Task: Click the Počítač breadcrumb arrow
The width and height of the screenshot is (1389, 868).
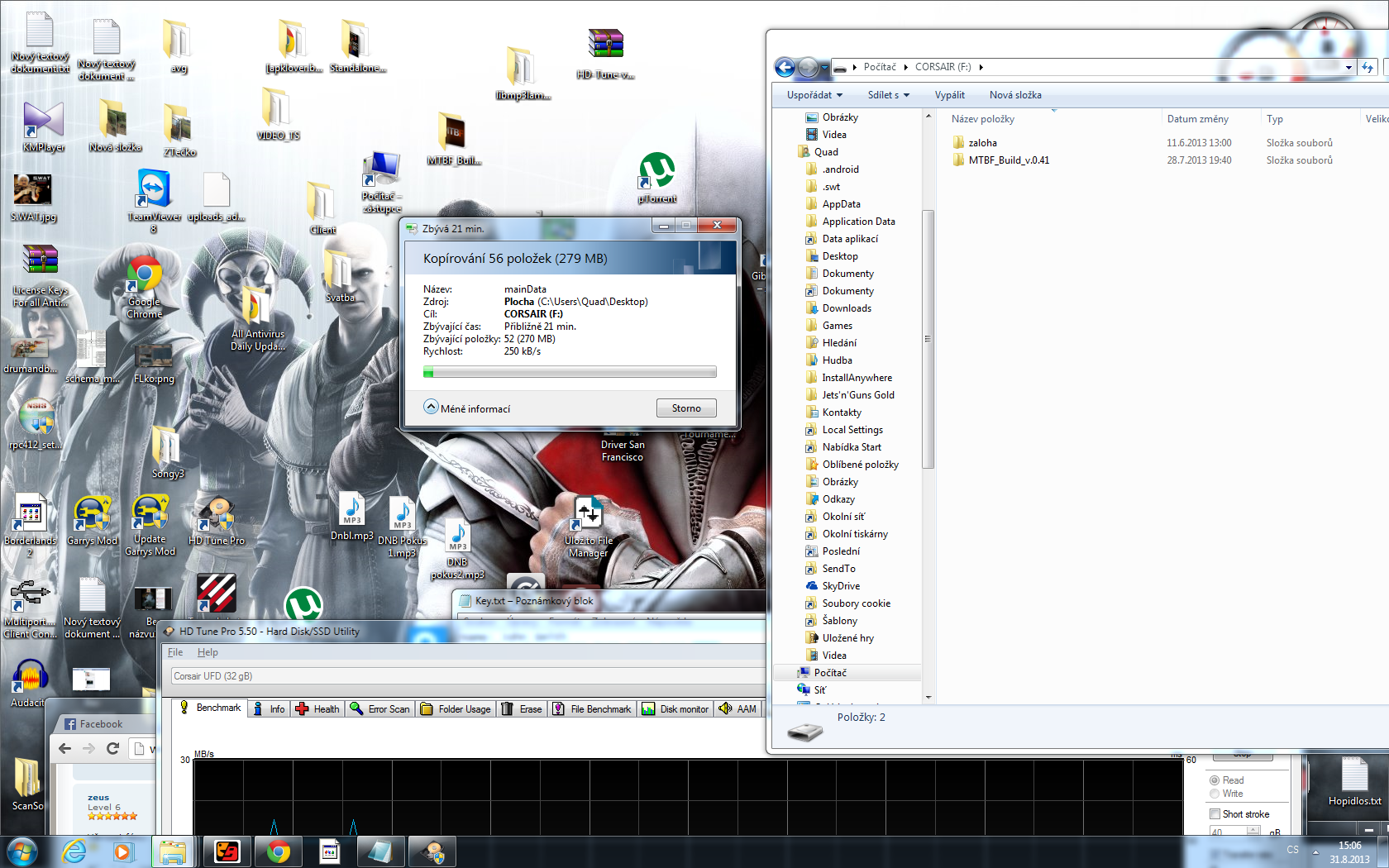Action: tap(906, 68)
